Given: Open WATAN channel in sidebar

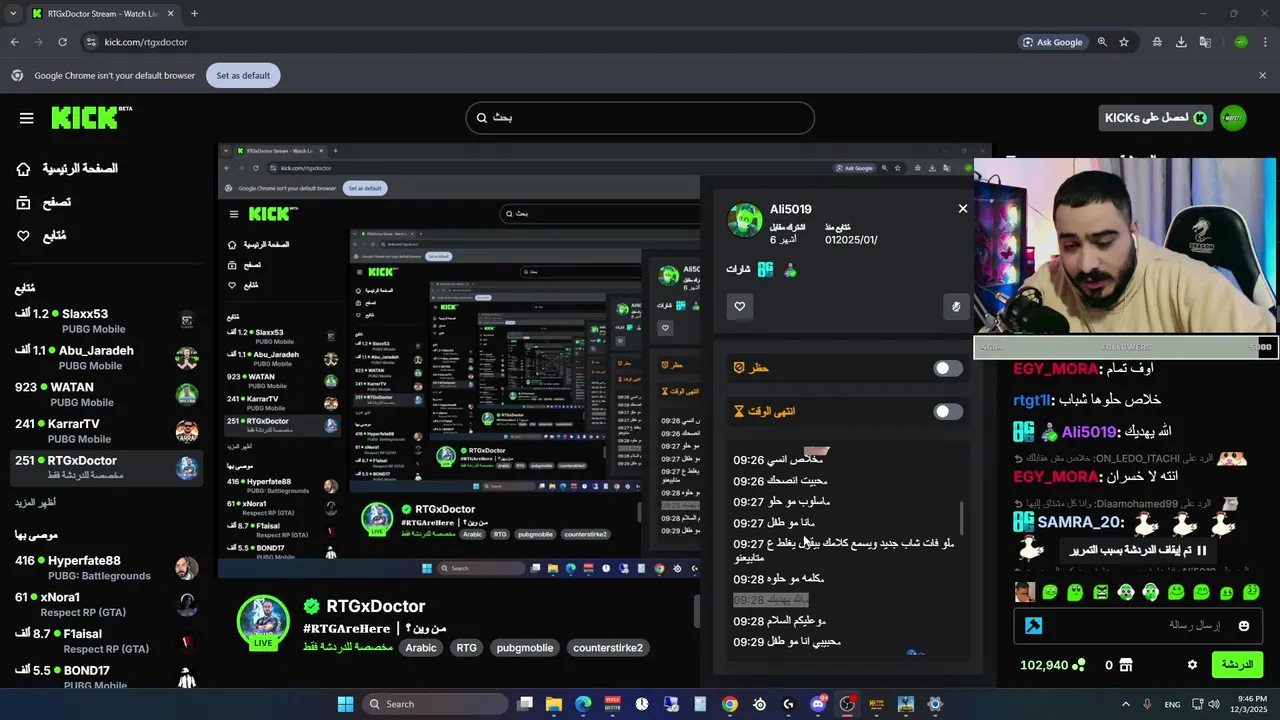Looking at the screenshot, I should [x=104, y=395].
